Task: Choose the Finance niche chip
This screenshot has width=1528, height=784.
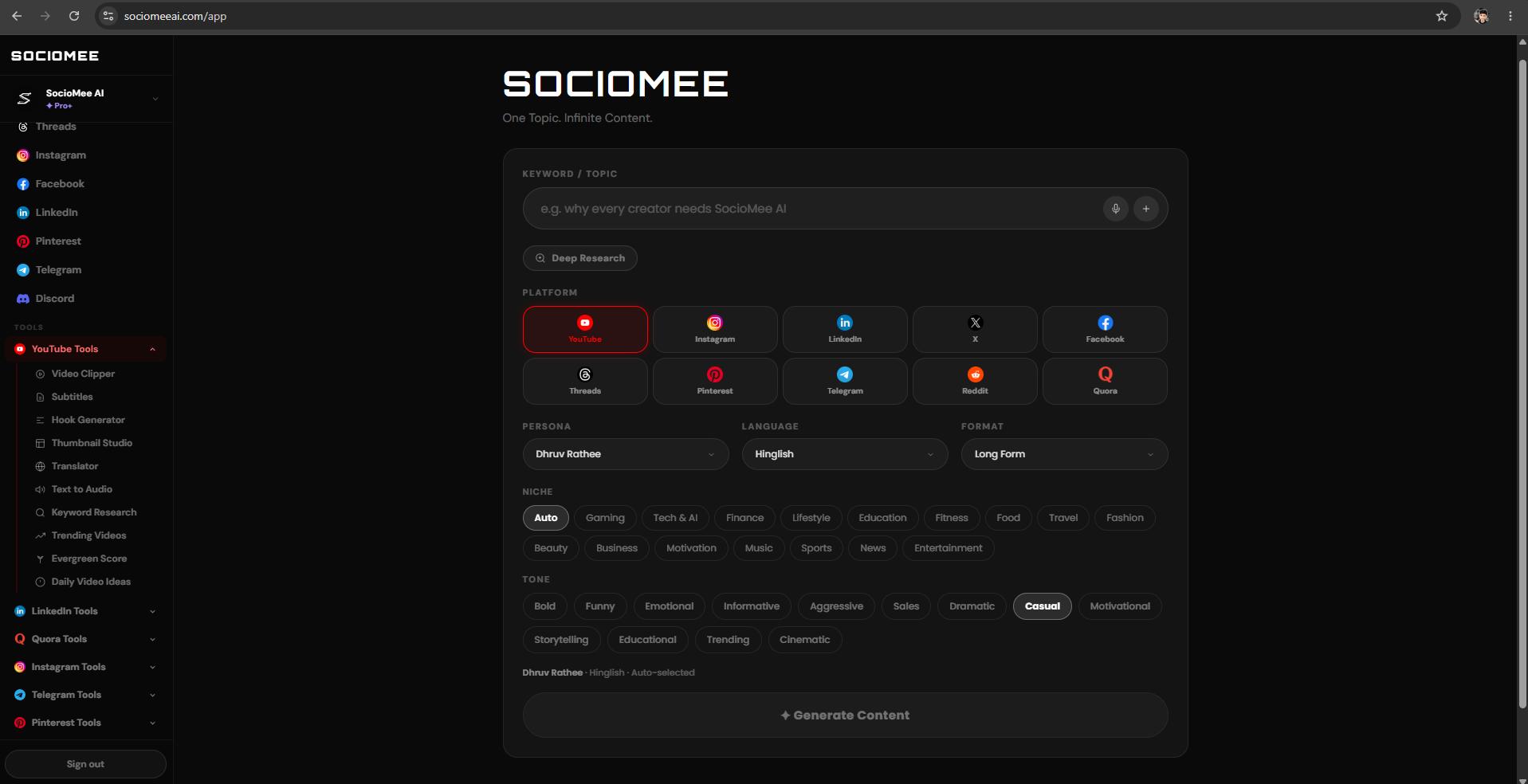Action: click(744, 518)
